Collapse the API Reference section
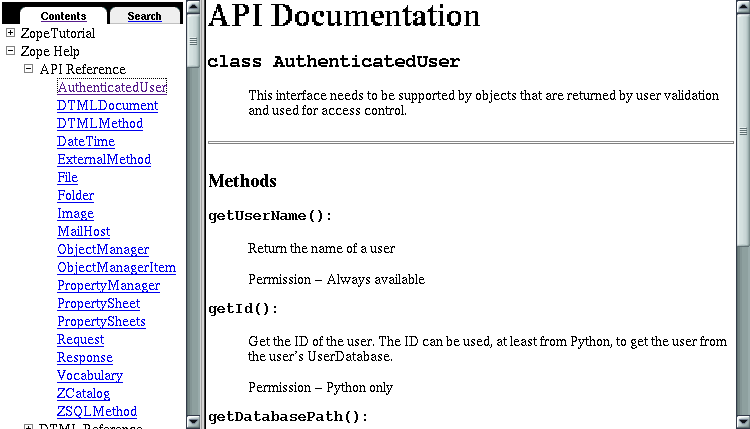 [x=29, y=70]
